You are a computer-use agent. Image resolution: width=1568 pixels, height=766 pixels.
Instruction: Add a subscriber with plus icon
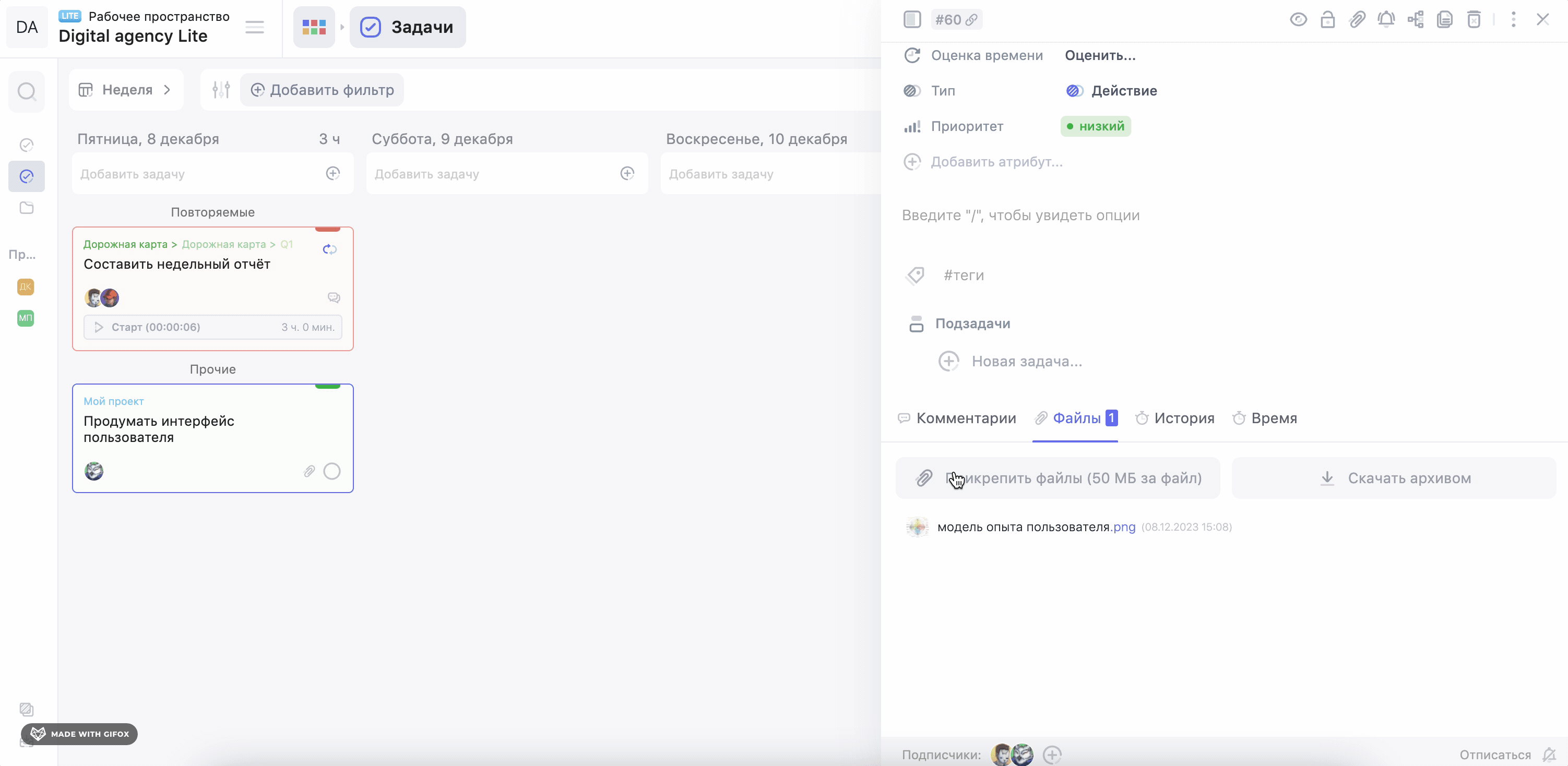pyautogui.click(x=1052, y=755)
